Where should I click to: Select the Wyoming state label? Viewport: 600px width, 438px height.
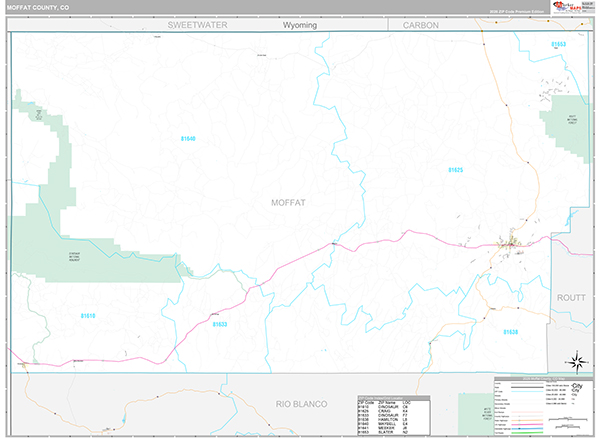[x=299, y=25]
